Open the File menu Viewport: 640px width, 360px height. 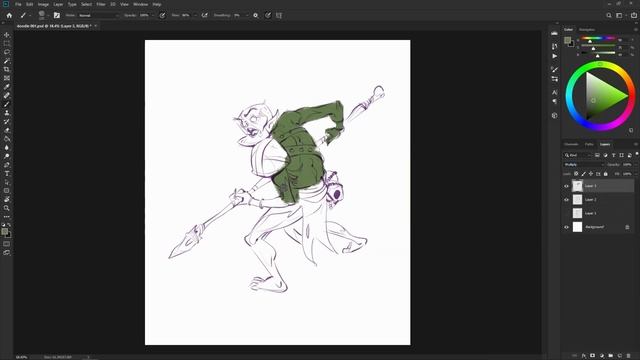tap(18, 4)
